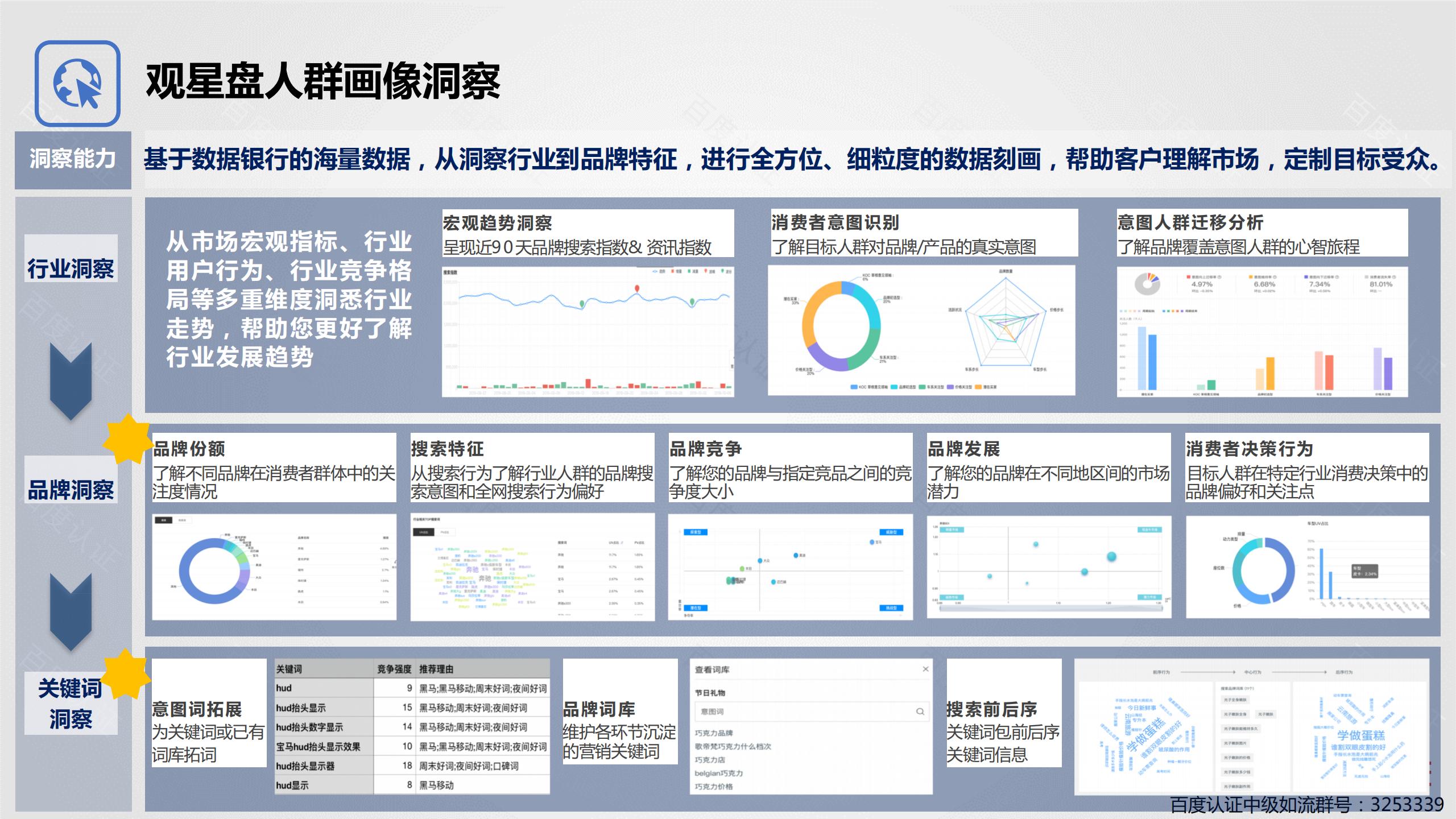Click the 竞争强度 column header
1456x819 pixels.
pyautogui.click(x=394, y=669)
